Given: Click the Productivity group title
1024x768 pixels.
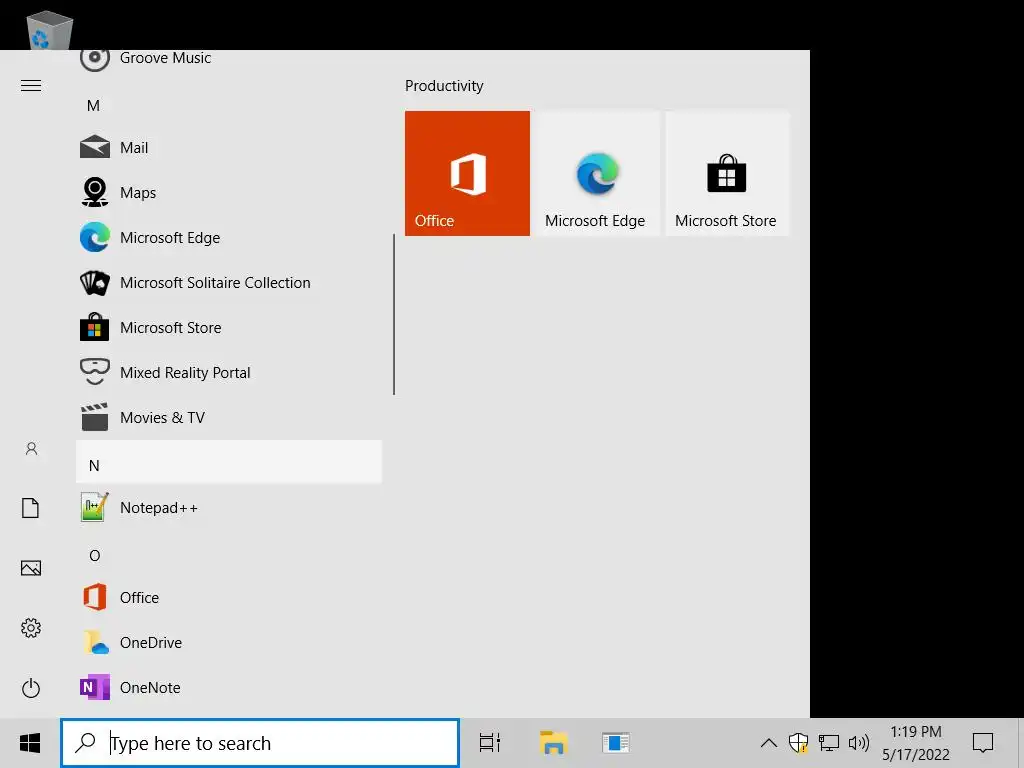Looking at the screenshot, I should [444, 86].
